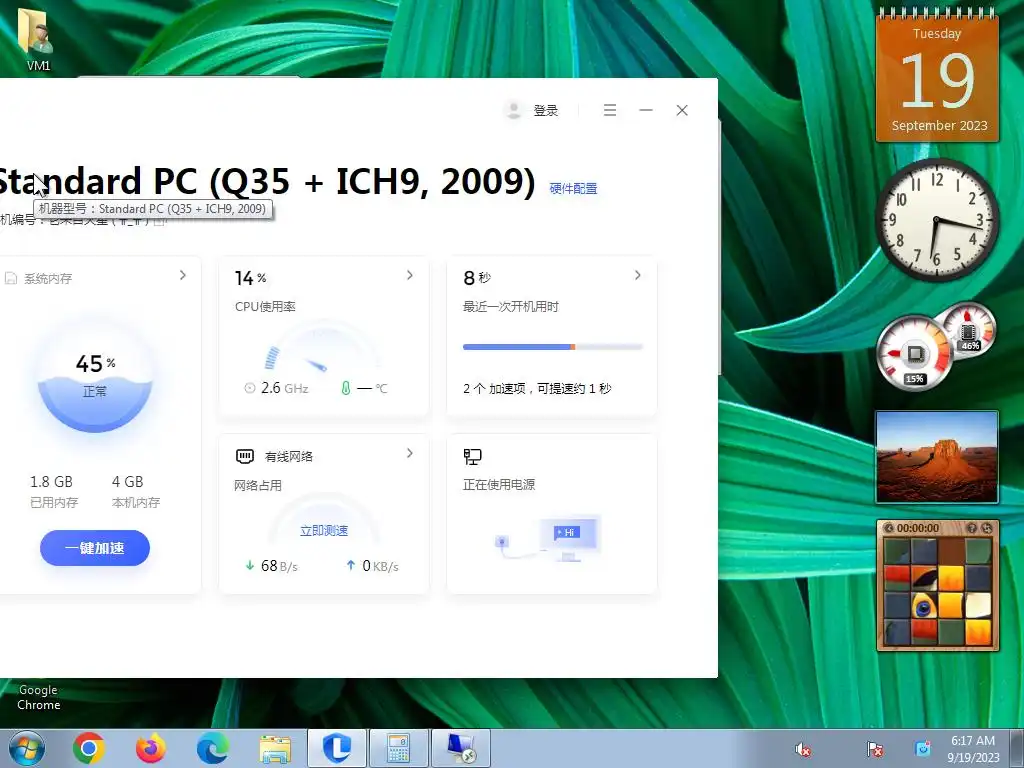Click the CPU usage dial gauge

[323, 346]
